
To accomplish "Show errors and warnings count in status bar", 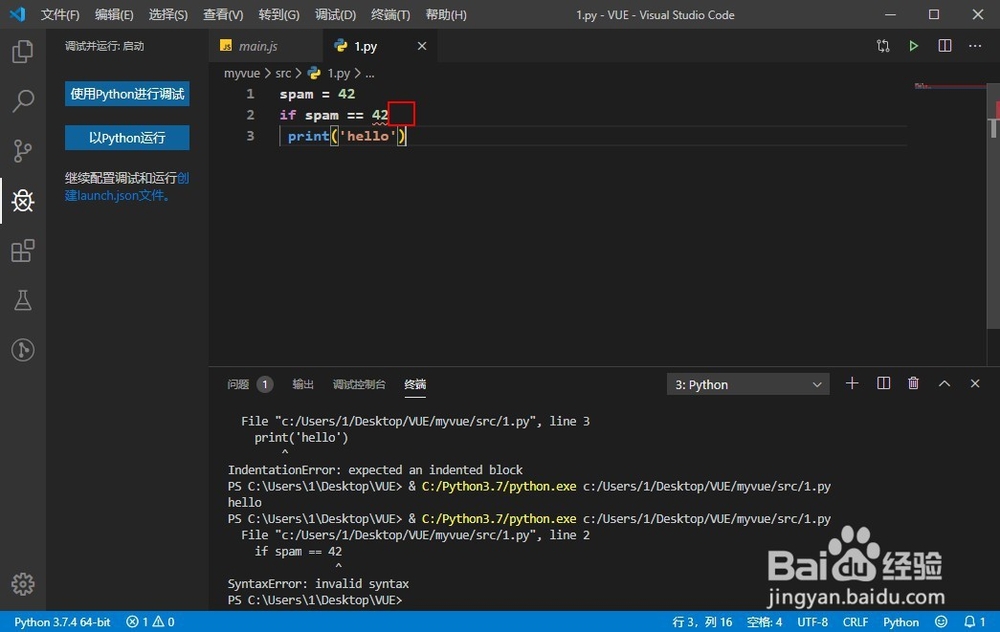I will click(x=150, y=622).
